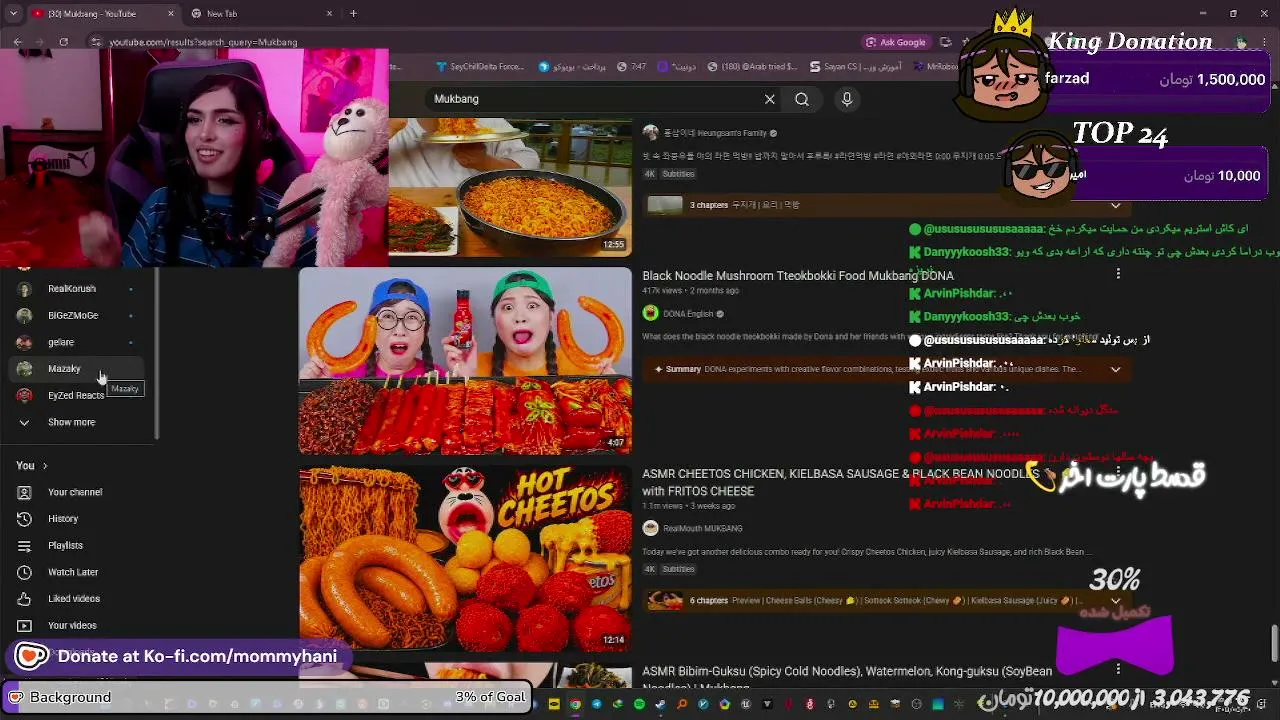
Task: Click the page vertical scrollbar thumb
Action: point(1274,643)
